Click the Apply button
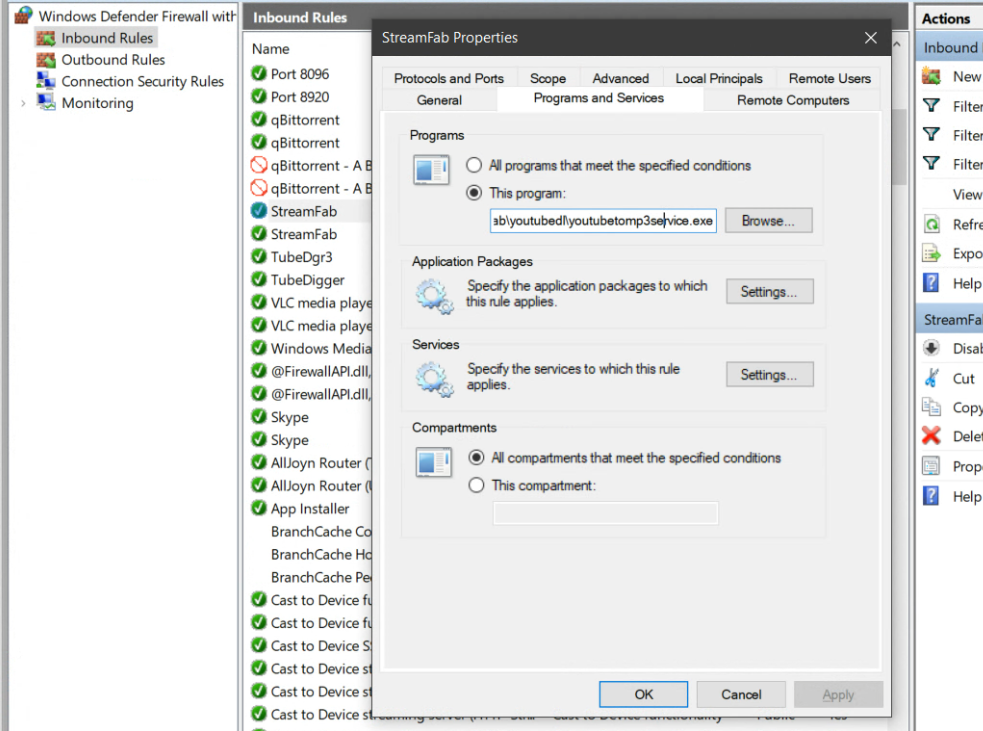The image size is (983, 731). (x=838, y=694)
